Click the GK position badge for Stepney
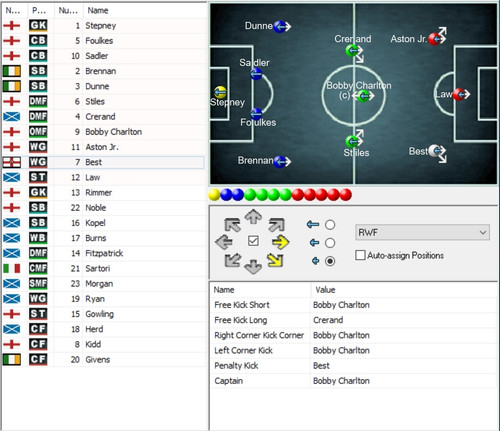Screen dimensions: 500x431 tap(38, 26)
